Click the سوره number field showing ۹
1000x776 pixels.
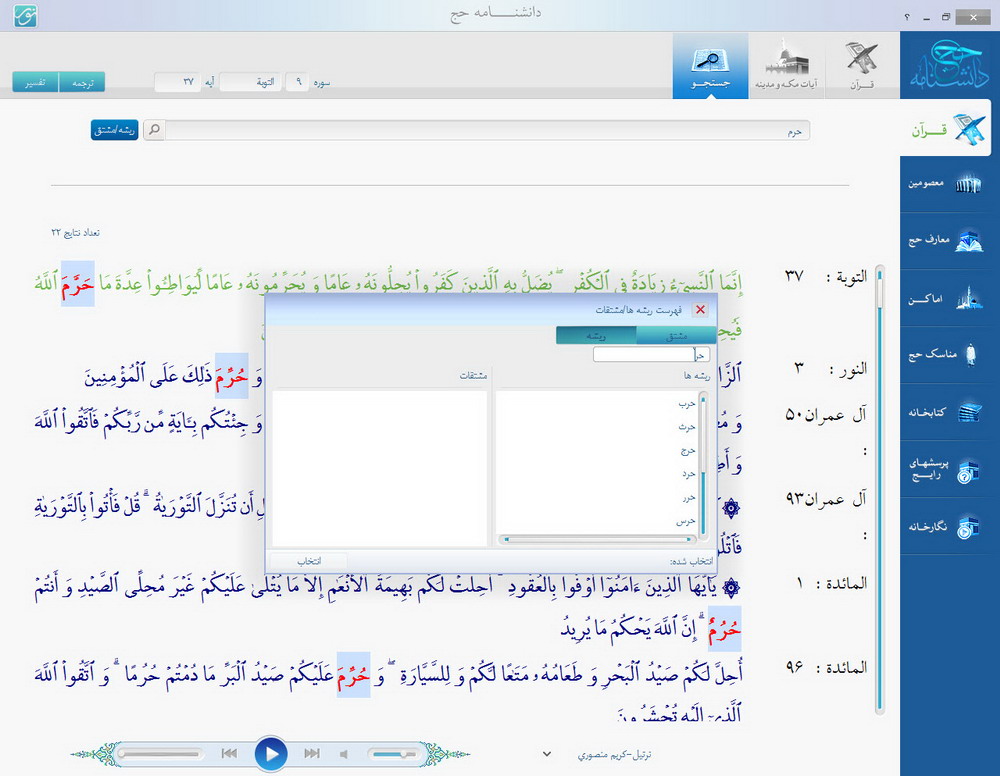tap(298, 82)
